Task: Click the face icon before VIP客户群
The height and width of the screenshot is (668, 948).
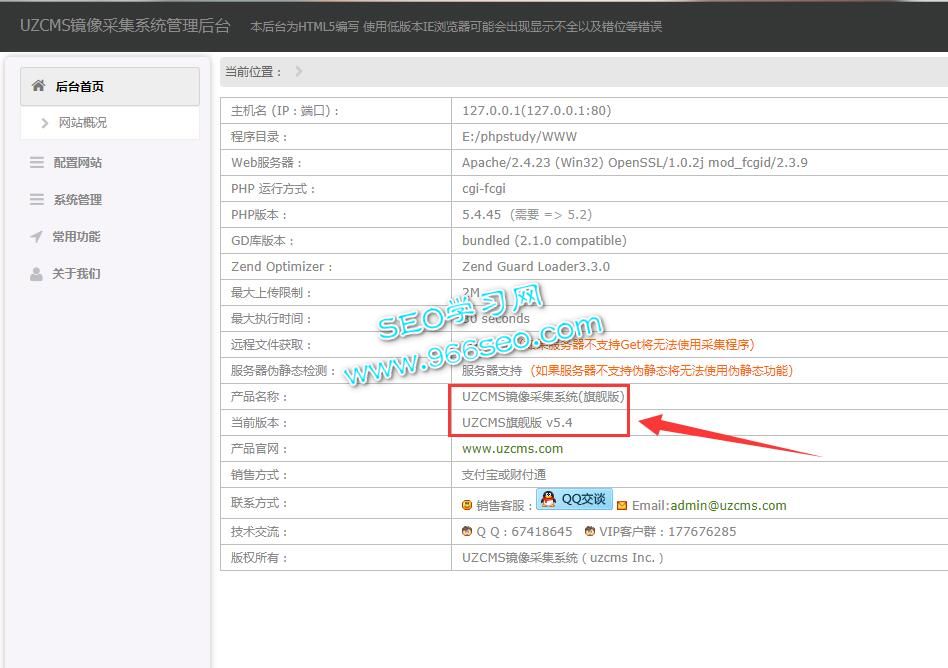Action: pyautogui.click(x=589, y=531)
